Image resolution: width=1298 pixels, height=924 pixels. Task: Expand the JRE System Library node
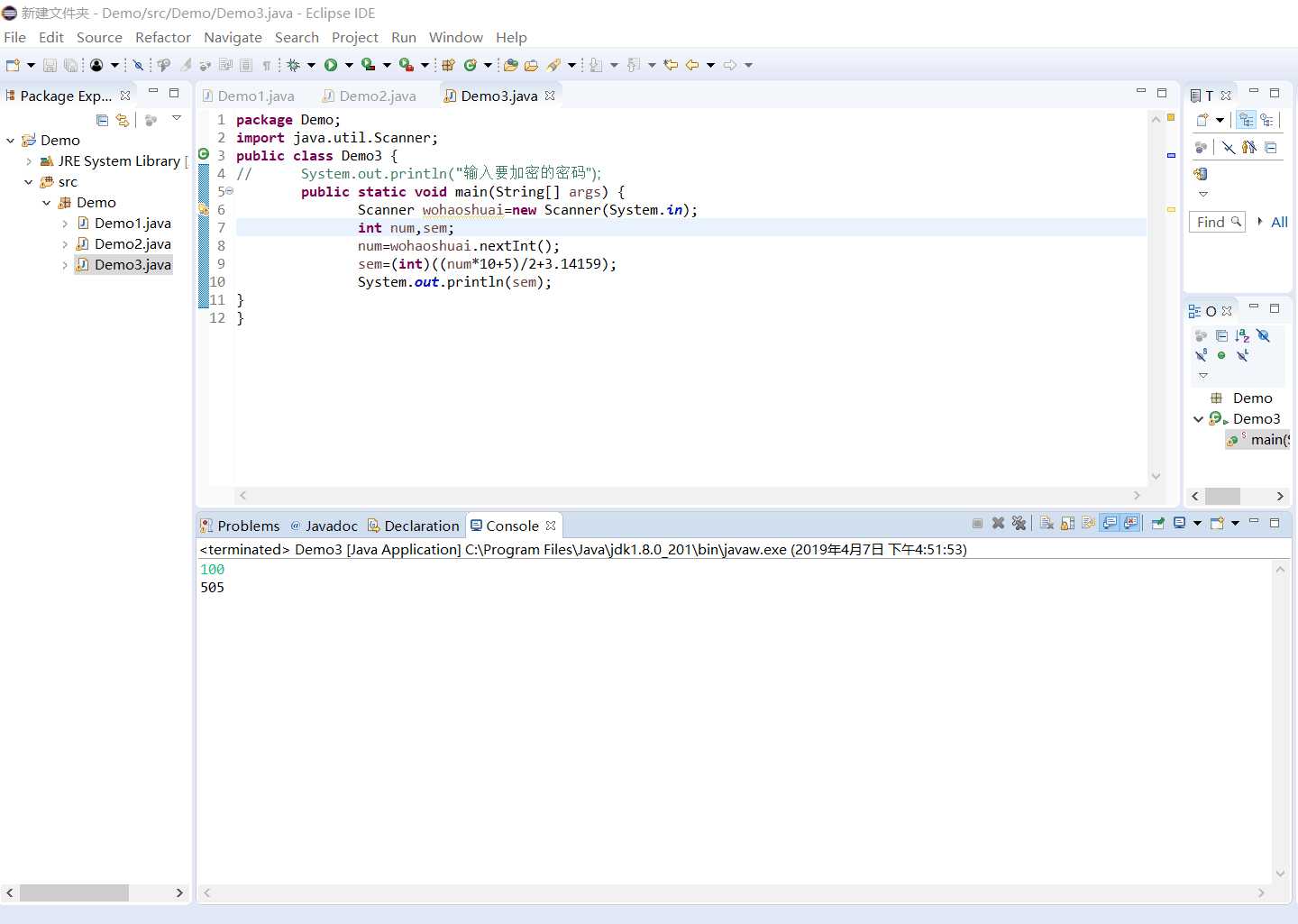pos(29,161)
